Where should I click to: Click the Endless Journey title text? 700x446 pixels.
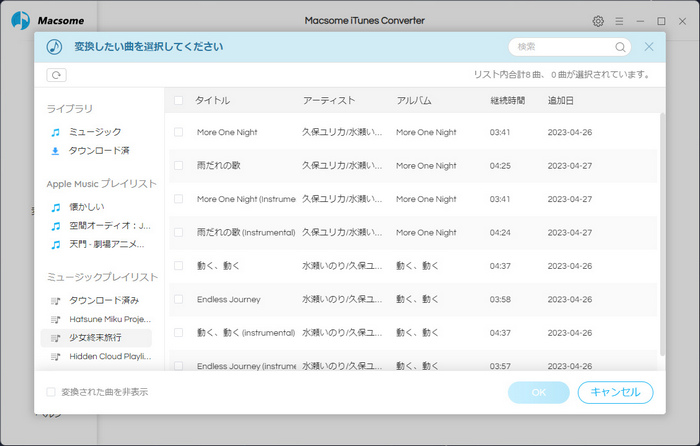[229, 300]
